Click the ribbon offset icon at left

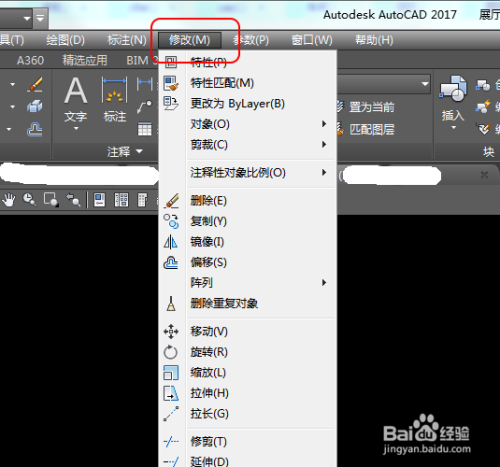35,129
